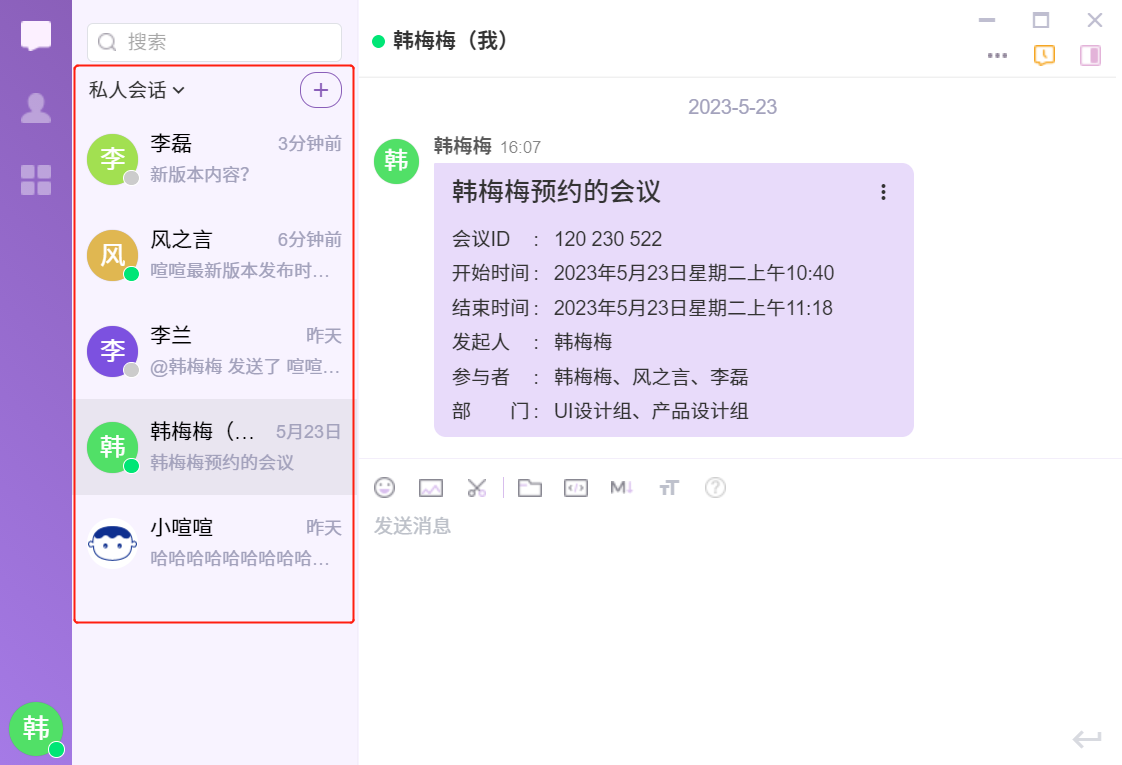Select the 李磊 conversation
Screen dimensions: 1122x765
pos(214,159)
